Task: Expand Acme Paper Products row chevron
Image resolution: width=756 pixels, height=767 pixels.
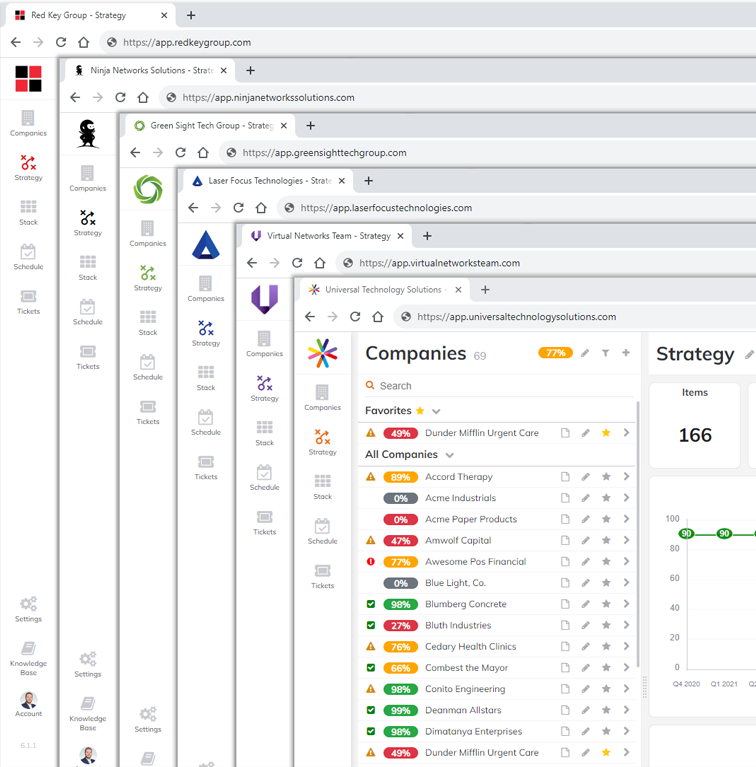Action: [626, 519]
